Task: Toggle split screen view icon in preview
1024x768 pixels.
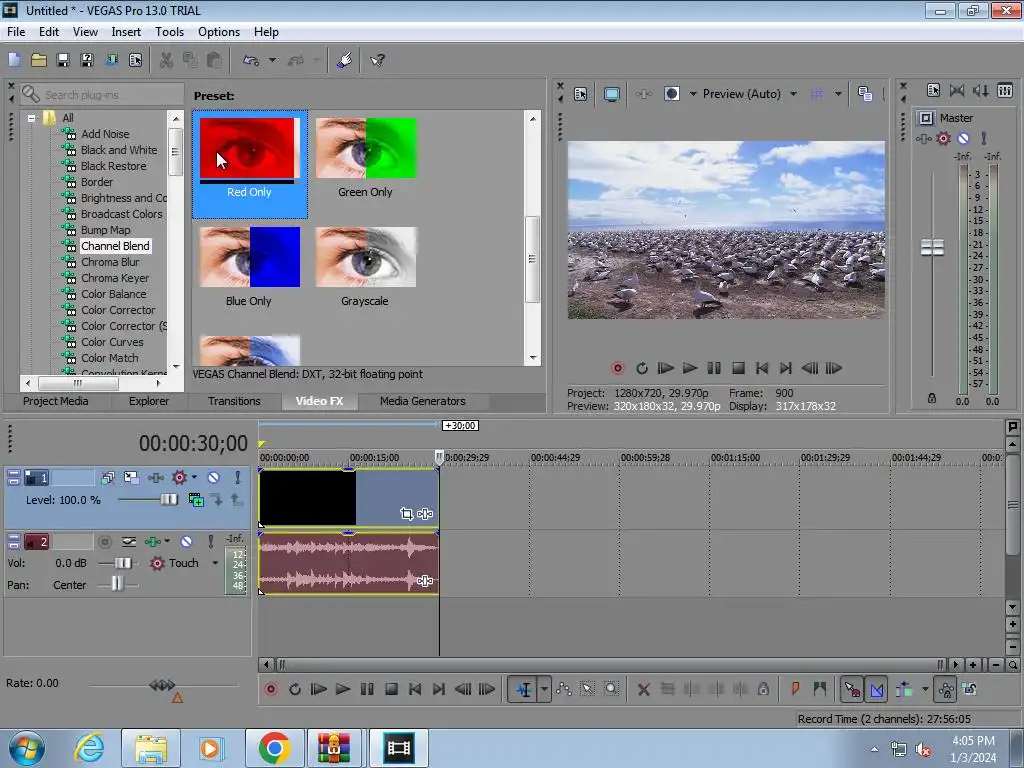Action: [x=671, y=94]
